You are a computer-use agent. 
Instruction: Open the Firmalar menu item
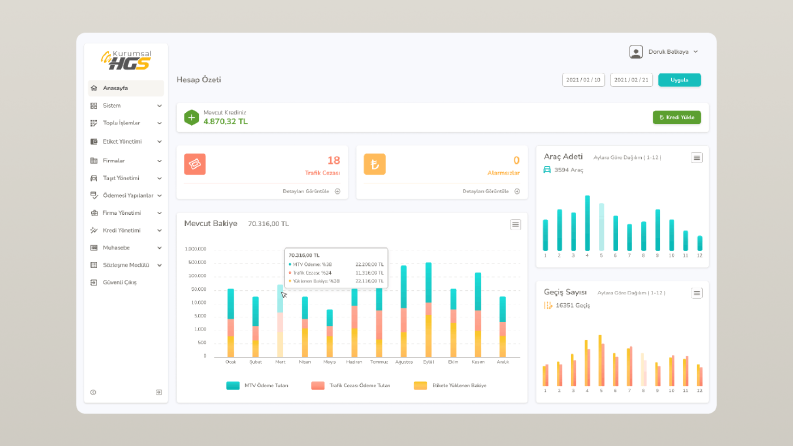pyautogui.click(x=126, y=161)
